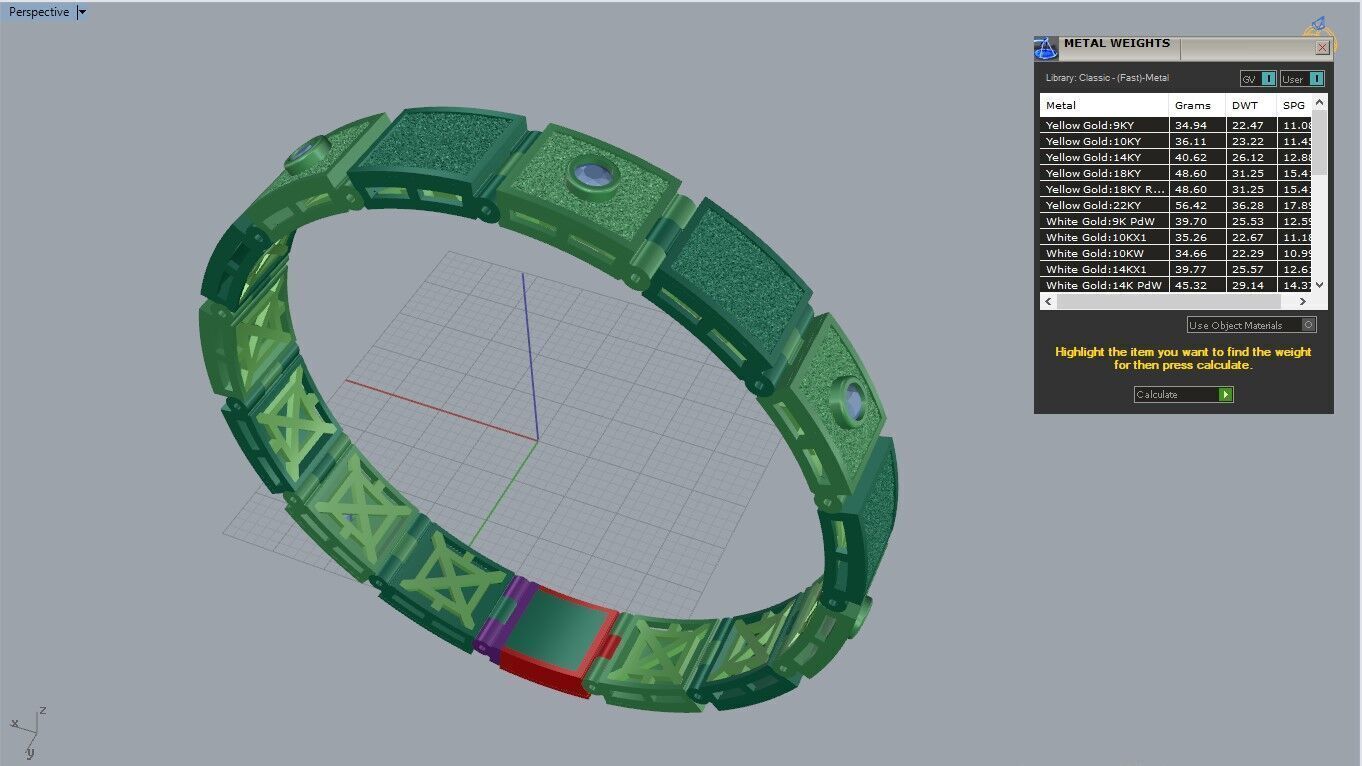Click the 22.29 DWT value

point(1247,253)
